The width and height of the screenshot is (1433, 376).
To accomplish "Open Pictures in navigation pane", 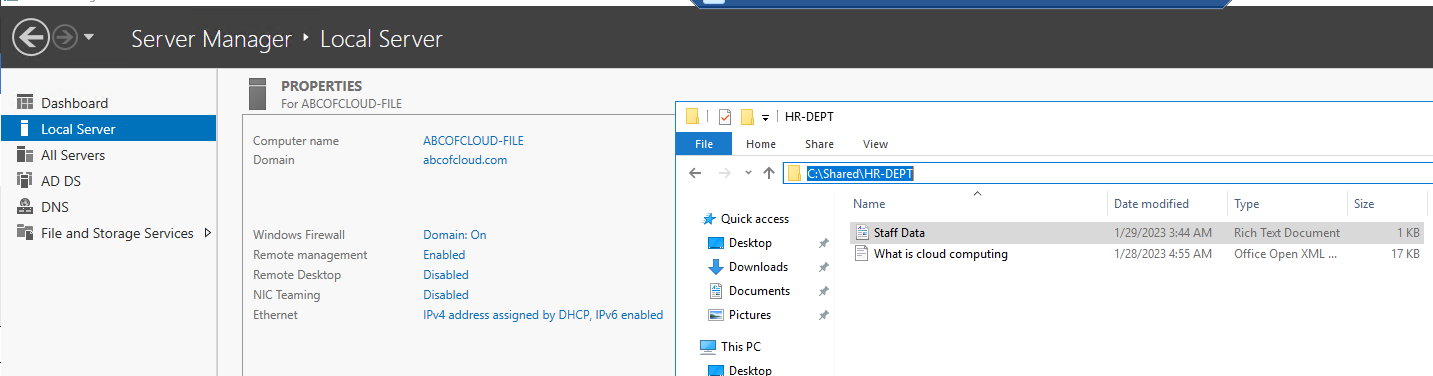I will coord(750,315).
